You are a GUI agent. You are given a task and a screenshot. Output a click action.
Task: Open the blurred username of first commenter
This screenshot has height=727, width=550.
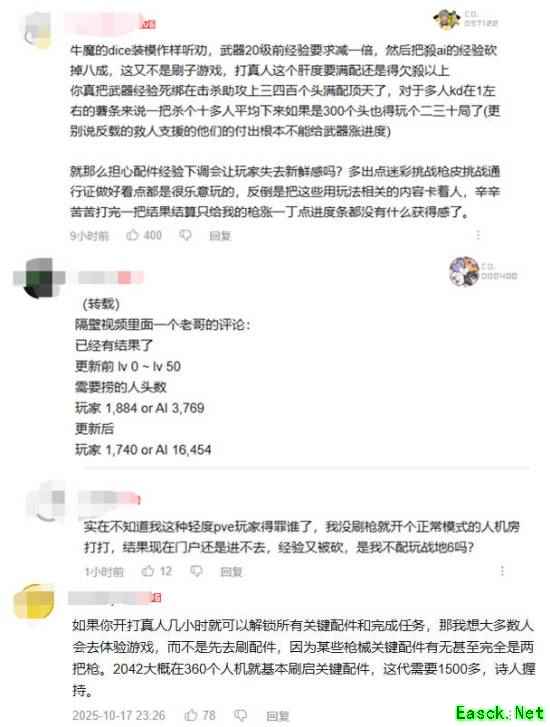[110, 23]
